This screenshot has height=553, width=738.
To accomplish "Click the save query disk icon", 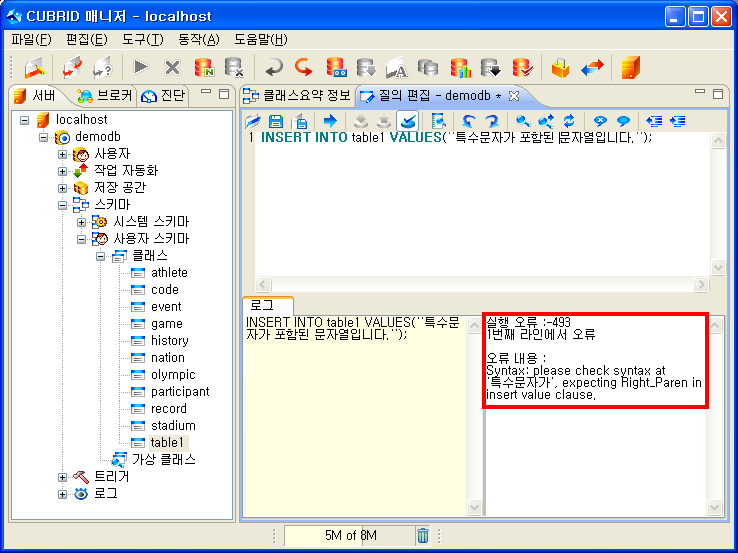I will 276,121.
